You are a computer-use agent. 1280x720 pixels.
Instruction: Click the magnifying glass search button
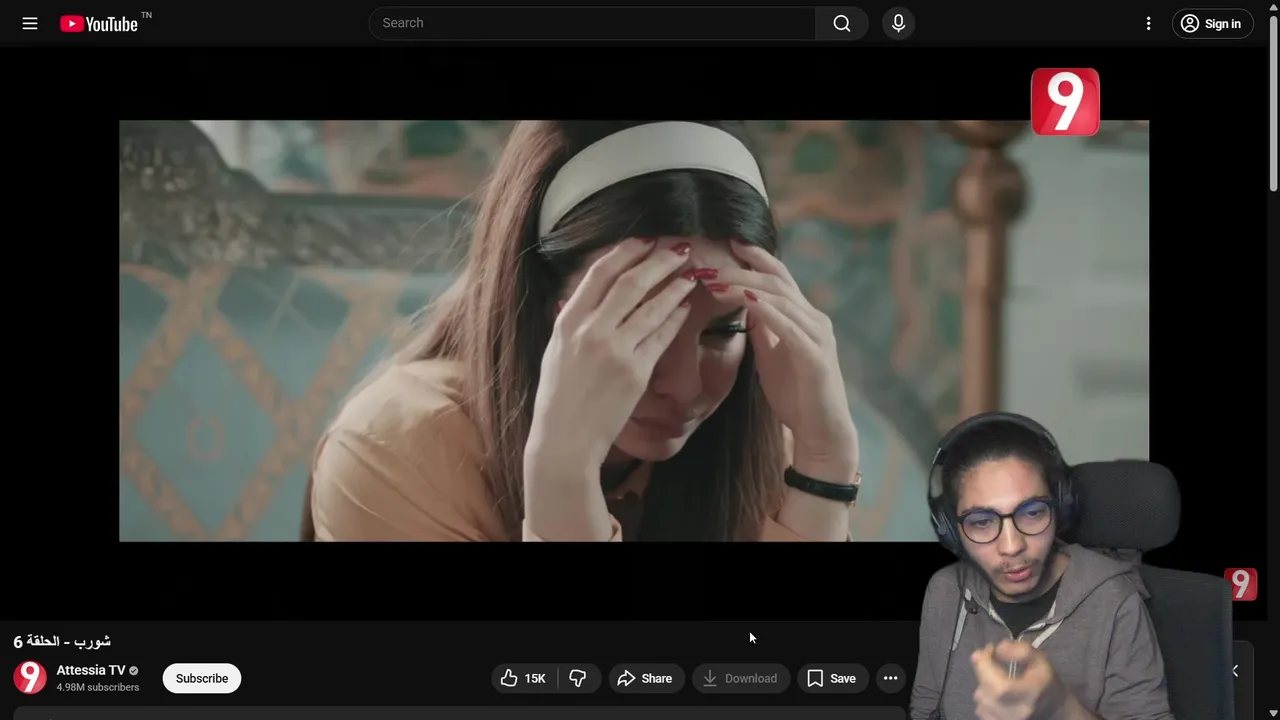click(x=842, y=23)
